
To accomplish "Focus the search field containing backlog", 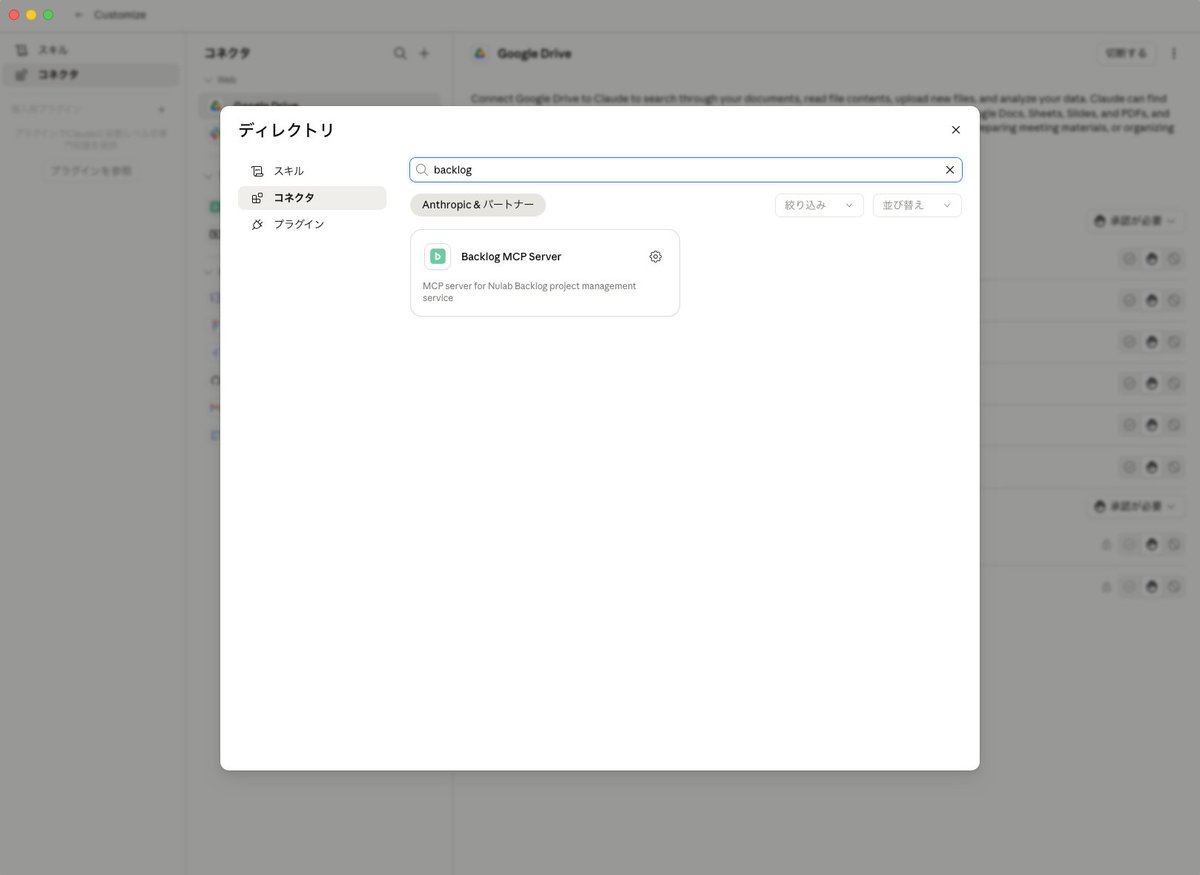I will [x=686, y=170].
